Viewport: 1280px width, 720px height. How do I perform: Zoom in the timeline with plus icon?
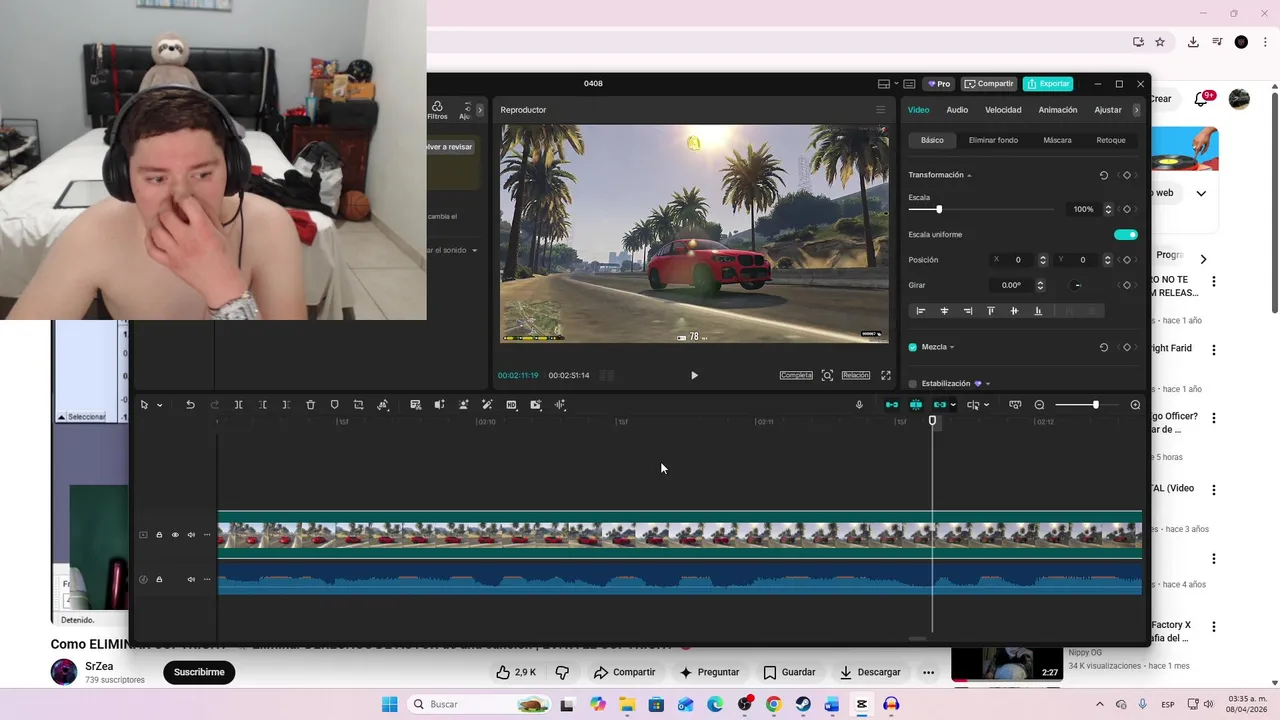coord(1135,405)
